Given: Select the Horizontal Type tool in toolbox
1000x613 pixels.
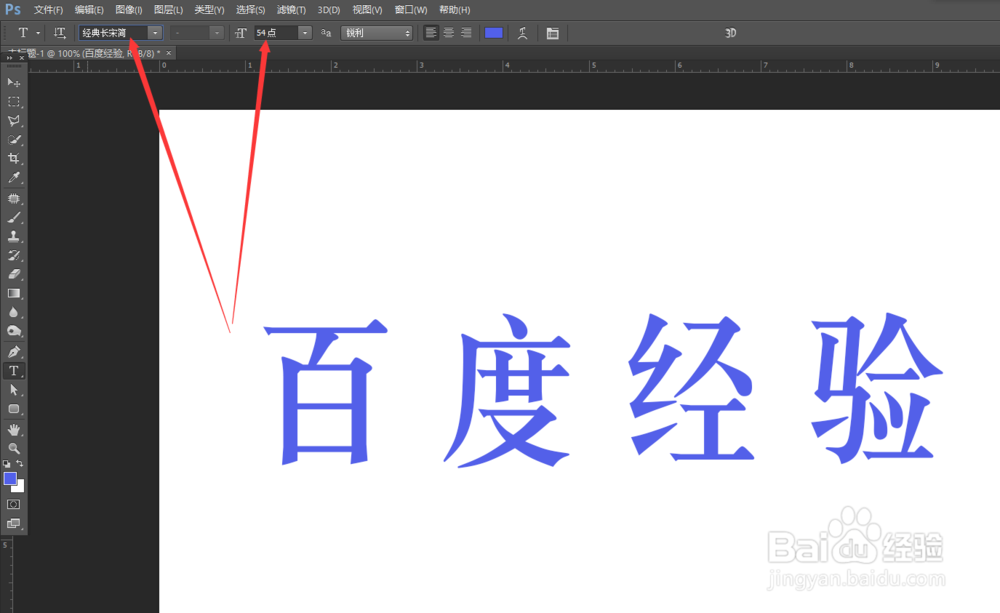Looking at the screenshot, I should 13,371.
